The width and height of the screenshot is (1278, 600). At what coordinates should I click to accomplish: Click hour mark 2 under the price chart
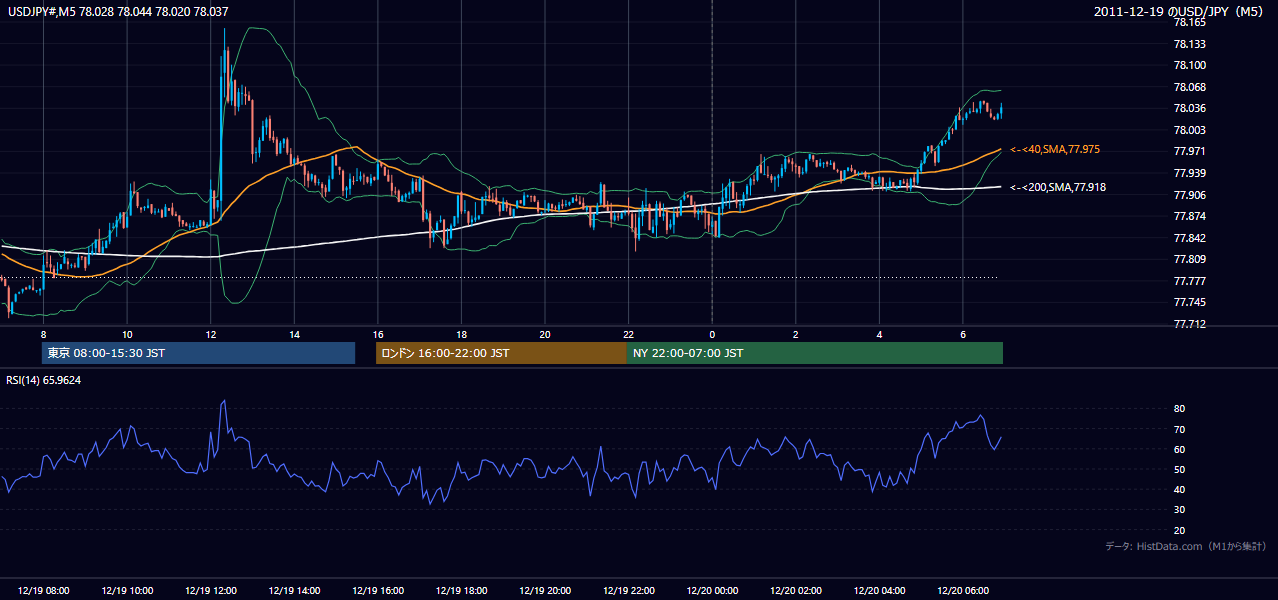796,334
